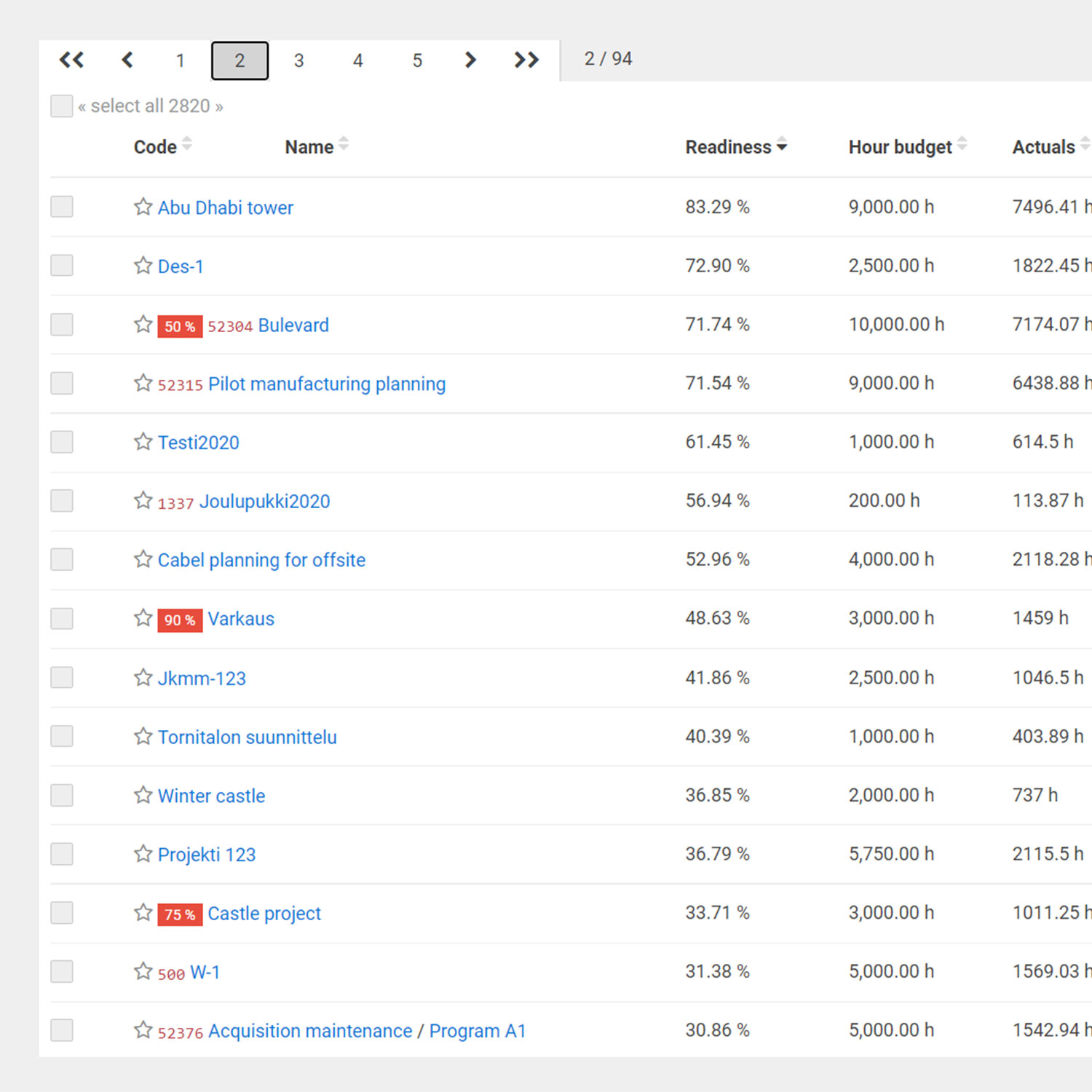The image size is (1092, 1092).
Task: Tick the checkbox for Bulevard row
Action: coord(62,325)
